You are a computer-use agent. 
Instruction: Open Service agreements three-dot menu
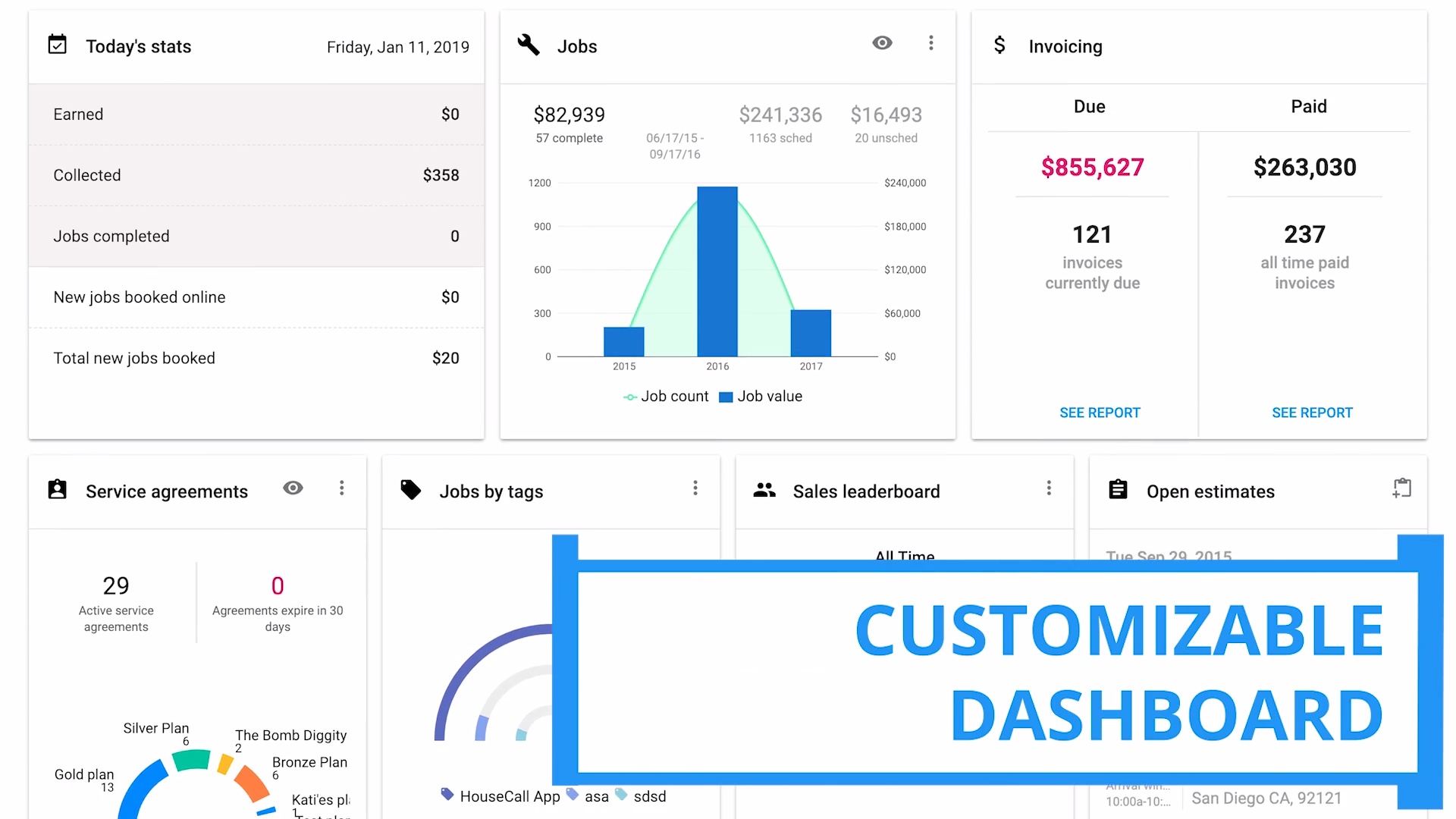coord(342,488)
